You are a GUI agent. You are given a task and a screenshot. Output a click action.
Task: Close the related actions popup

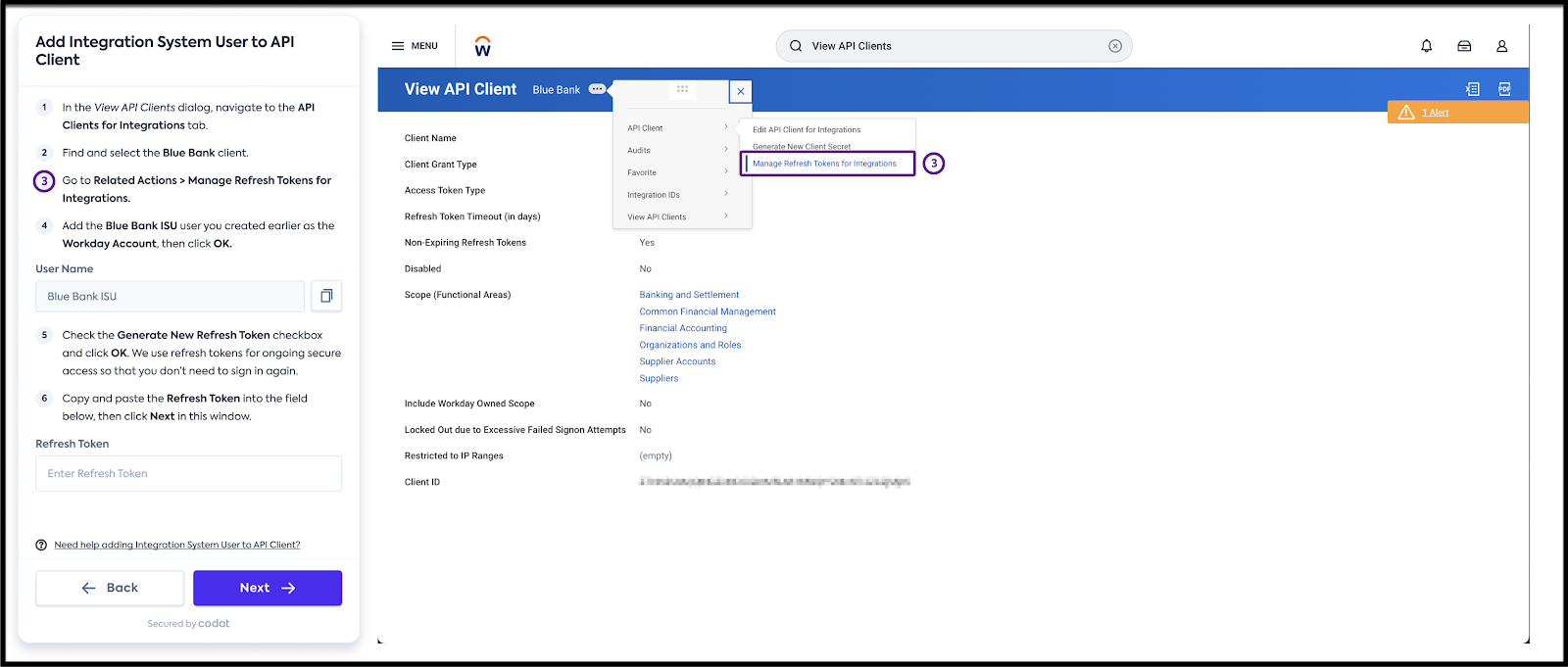741,91
